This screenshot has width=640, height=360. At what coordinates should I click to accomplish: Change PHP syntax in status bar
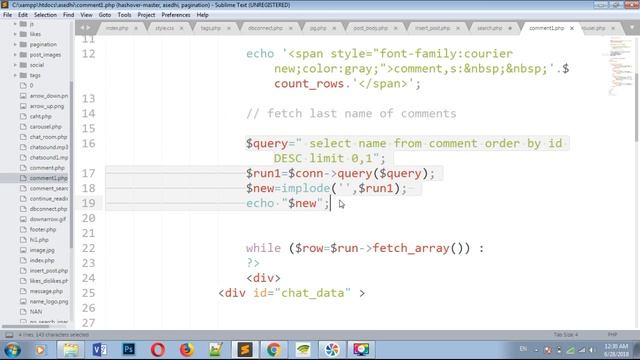point(612,335)
